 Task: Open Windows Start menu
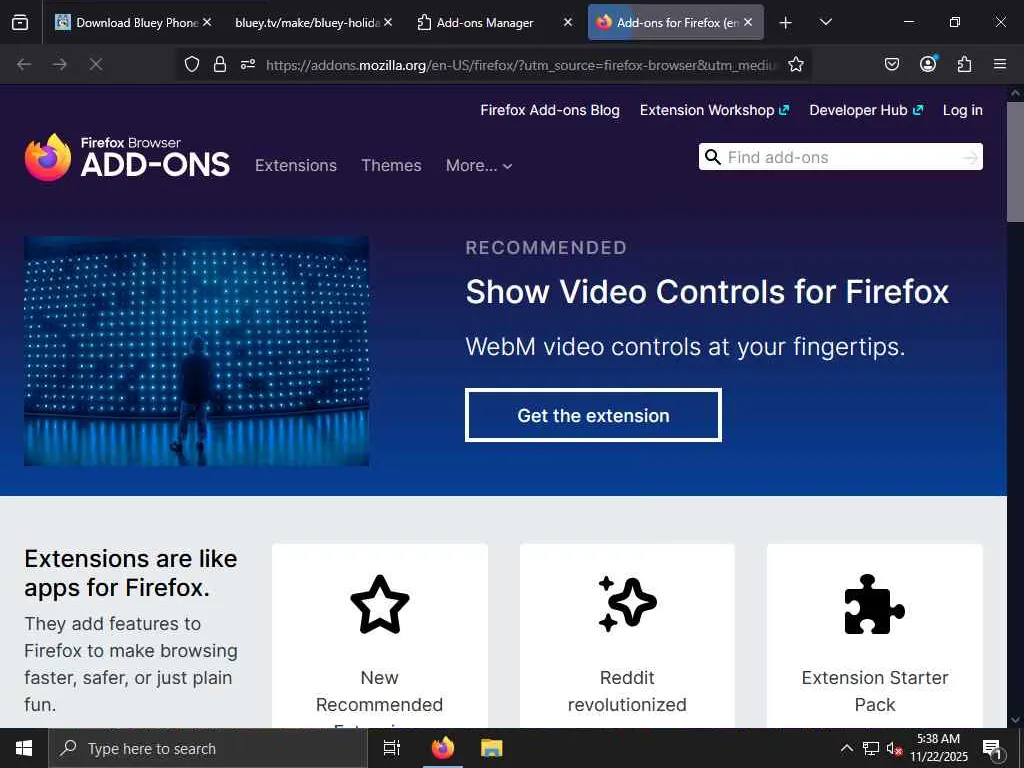point(24,748)
